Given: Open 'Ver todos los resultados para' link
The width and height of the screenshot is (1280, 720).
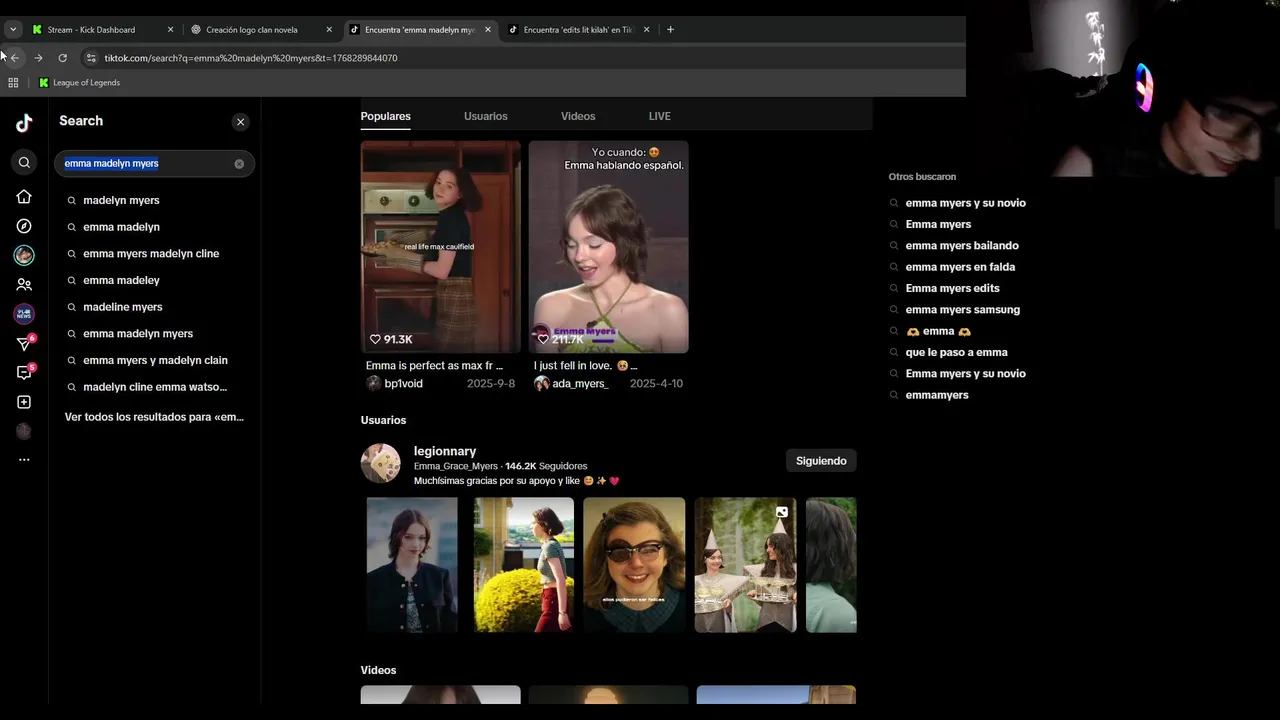Looking at the screenshot, I should (154, 417).
